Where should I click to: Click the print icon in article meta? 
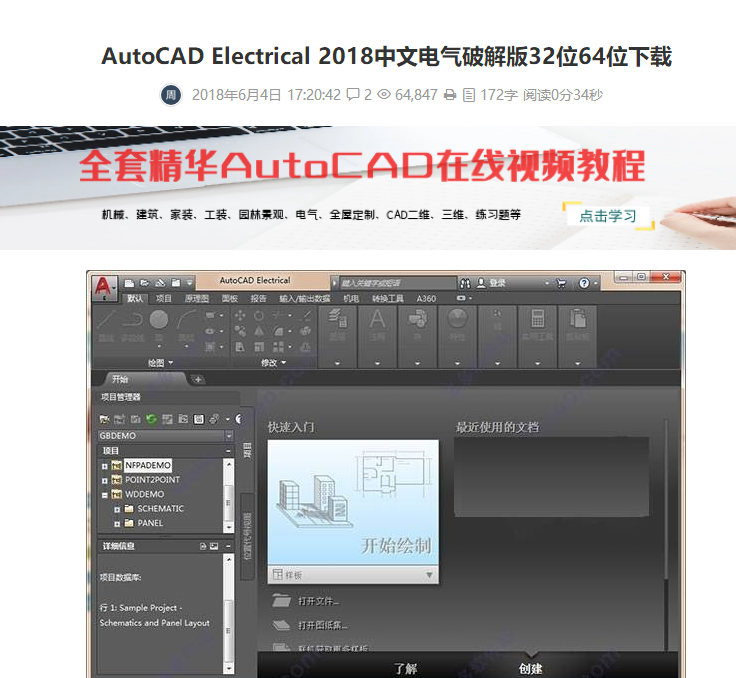pyautogui.click(x=450, y=95)
